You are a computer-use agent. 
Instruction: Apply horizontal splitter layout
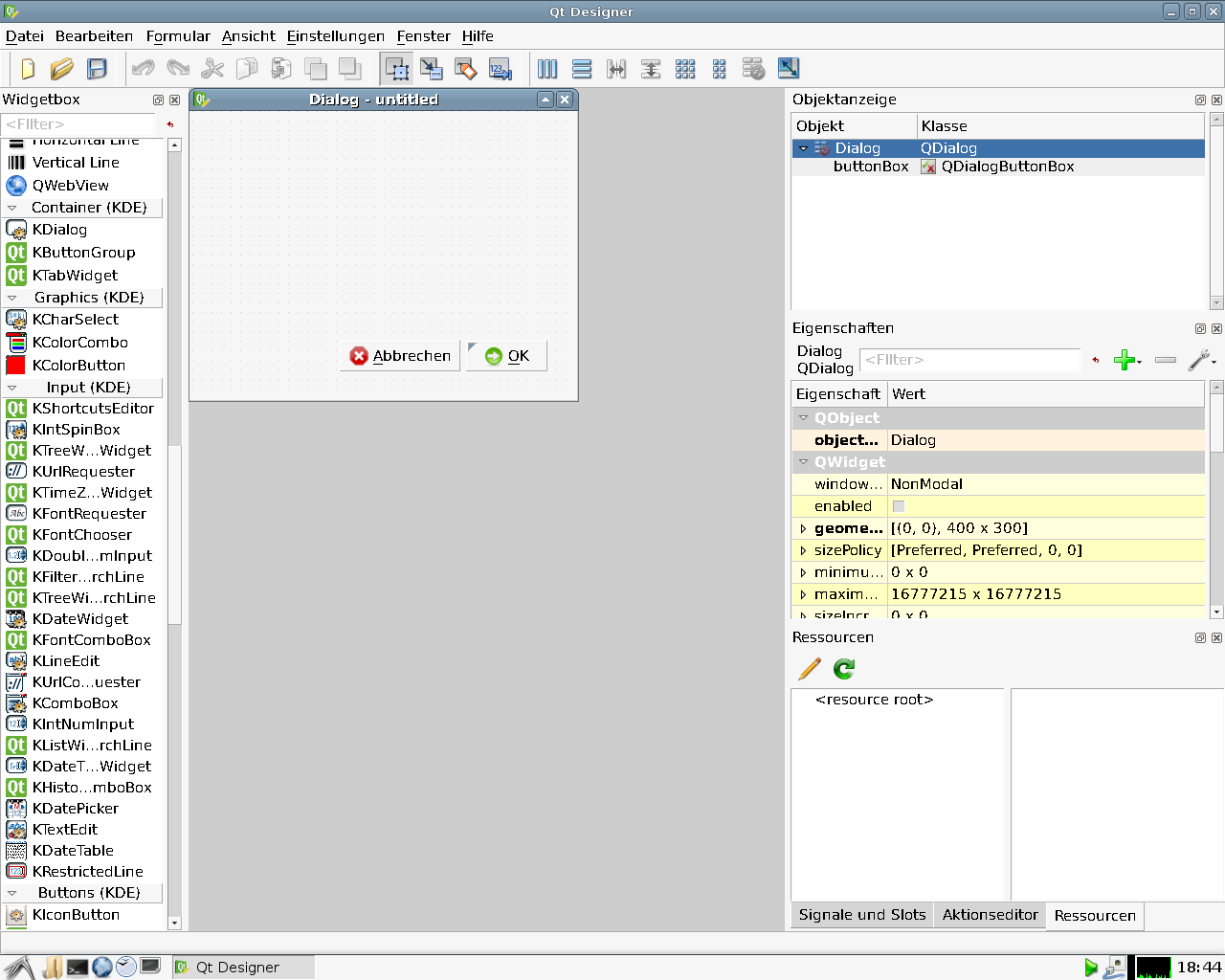616,69
